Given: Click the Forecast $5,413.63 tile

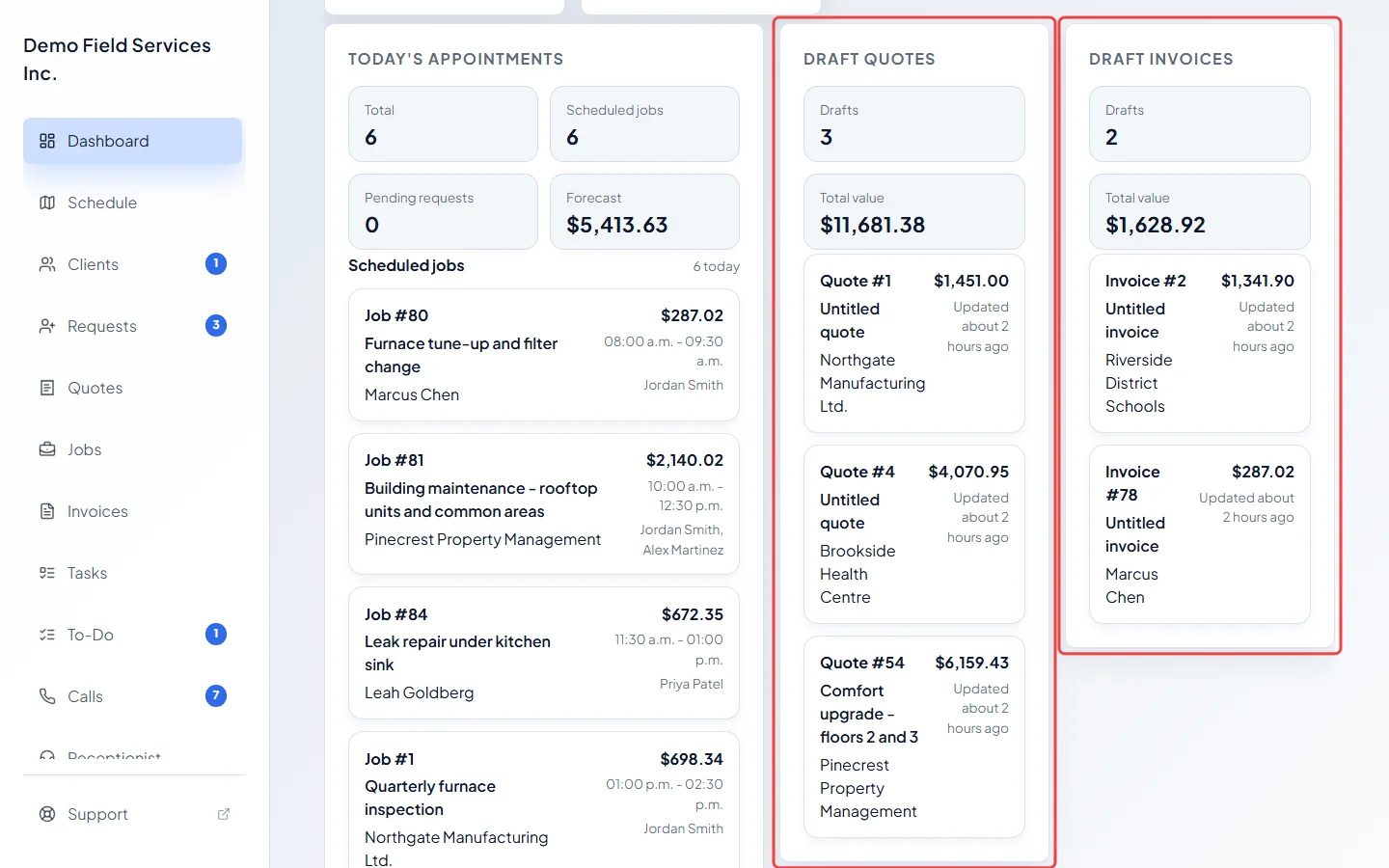Looking at the screenshot, I should pyautogui.click(x=644, y=212).
